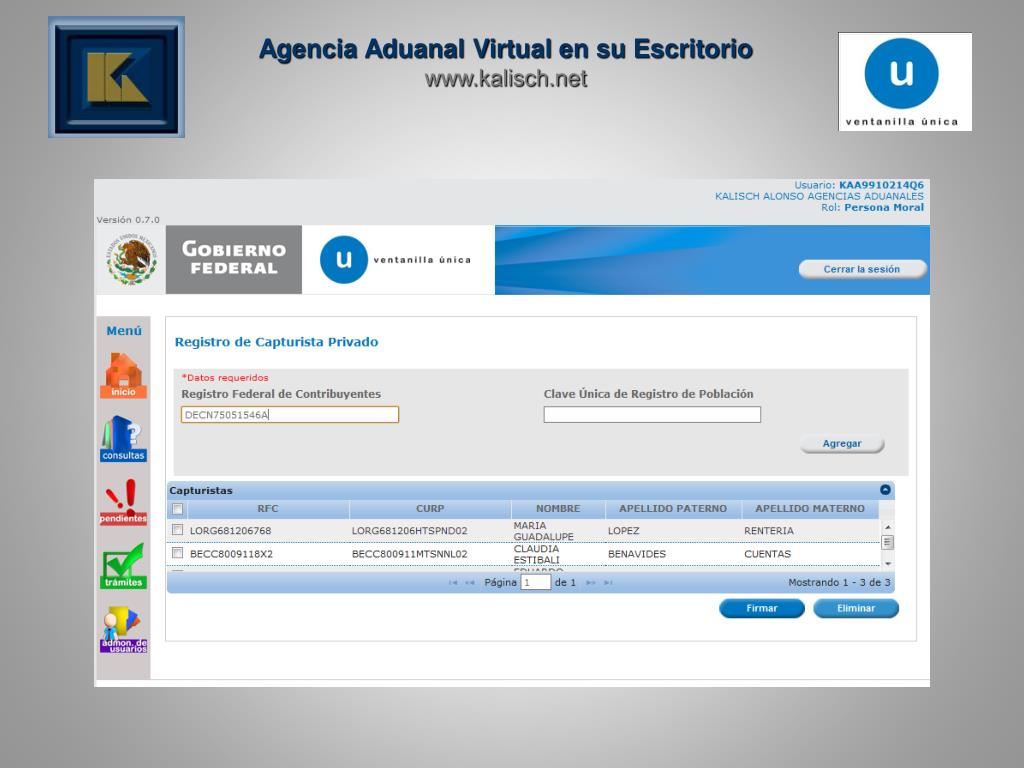Click the Eliminar button

(x=856, y=608)
